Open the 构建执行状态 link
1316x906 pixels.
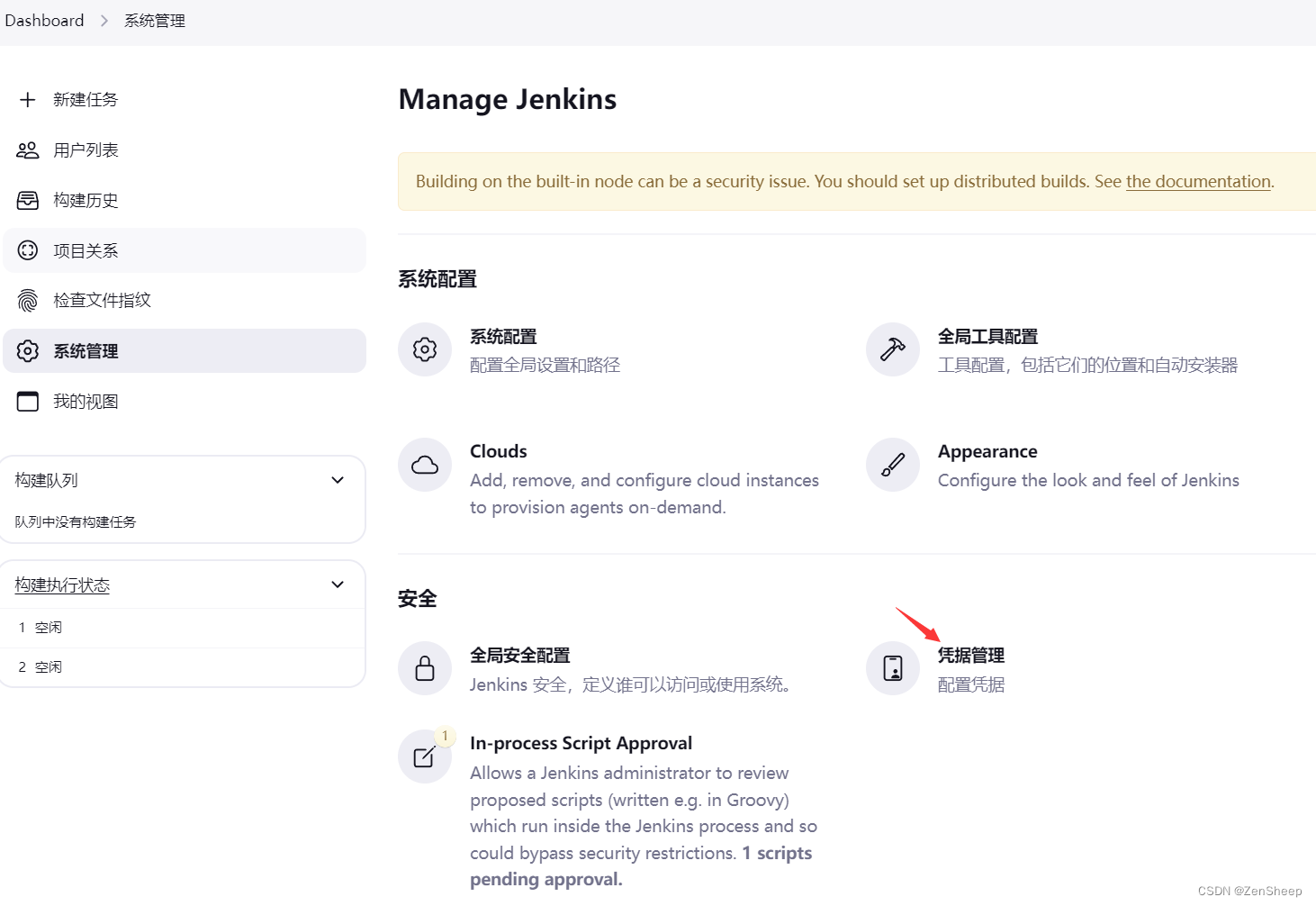(62, 585)
